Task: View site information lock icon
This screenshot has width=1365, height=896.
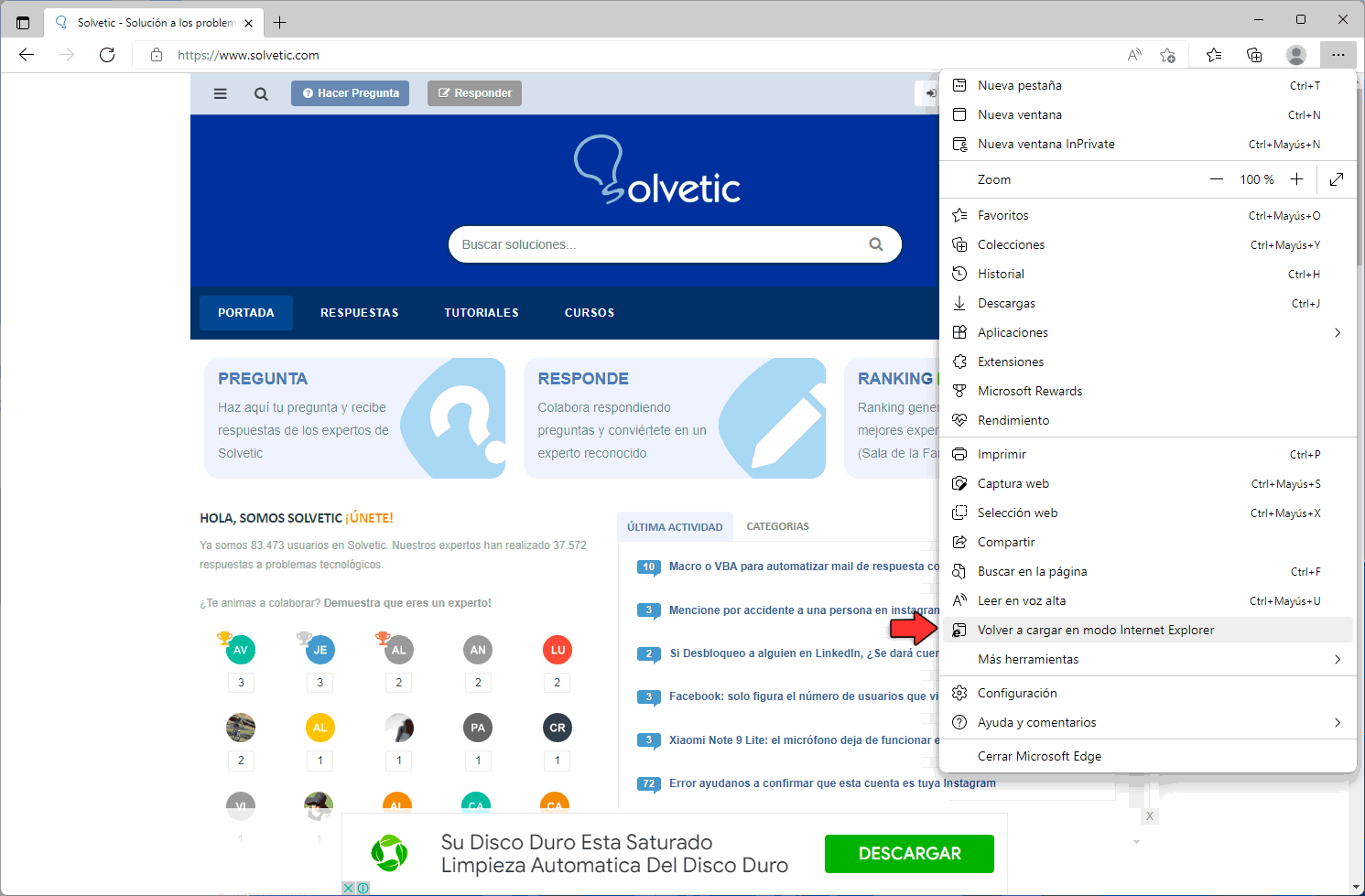Action: tap(157, 55)
